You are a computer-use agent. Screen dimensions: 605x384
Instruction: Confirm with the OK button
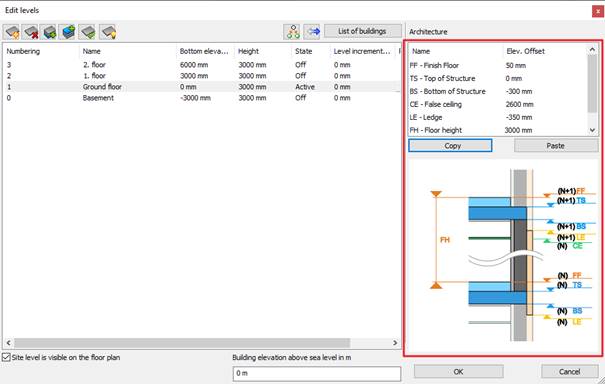click(x=459, y=372)
